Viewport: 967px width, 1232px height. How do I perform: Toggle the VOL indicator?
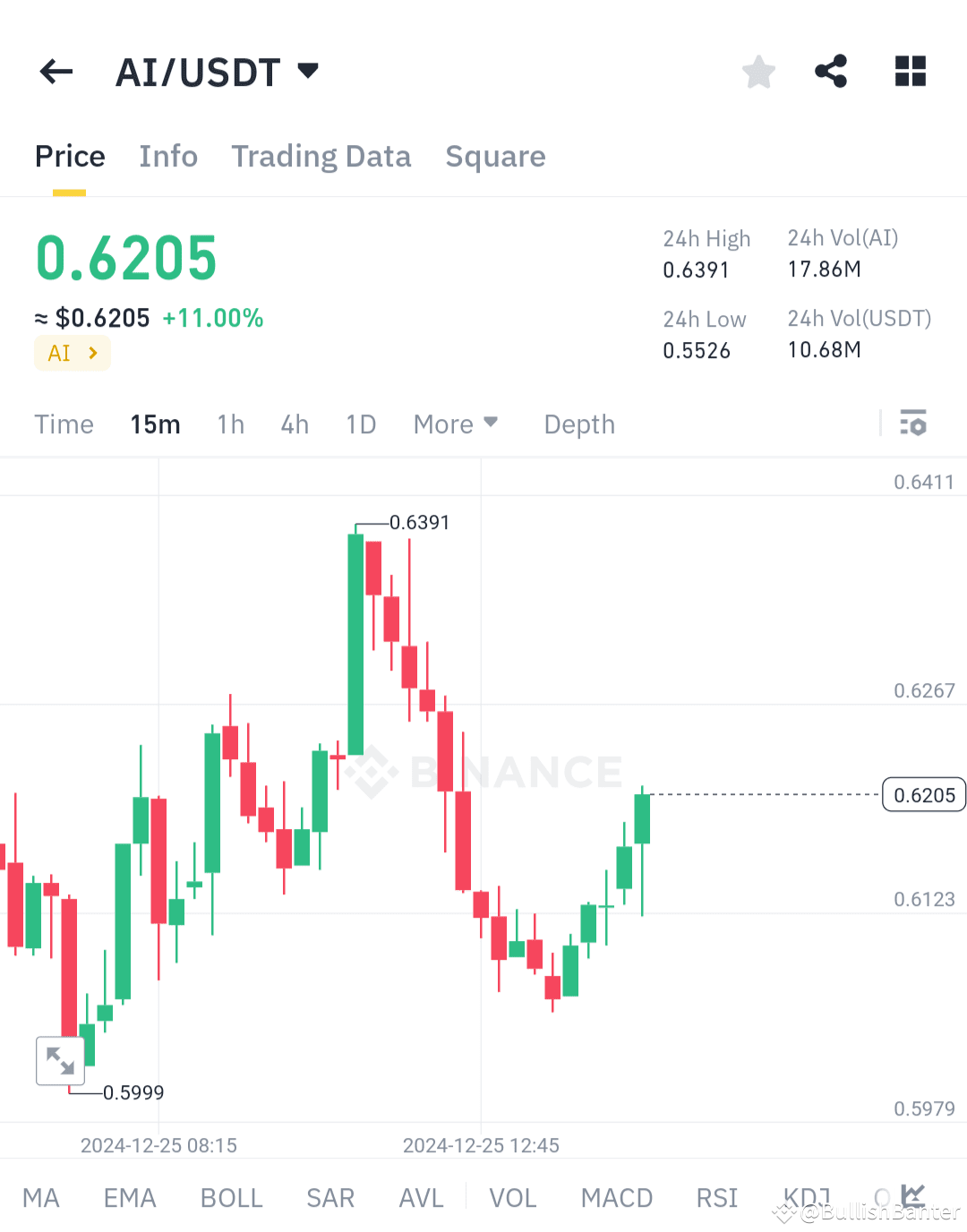click(512, 1197)
